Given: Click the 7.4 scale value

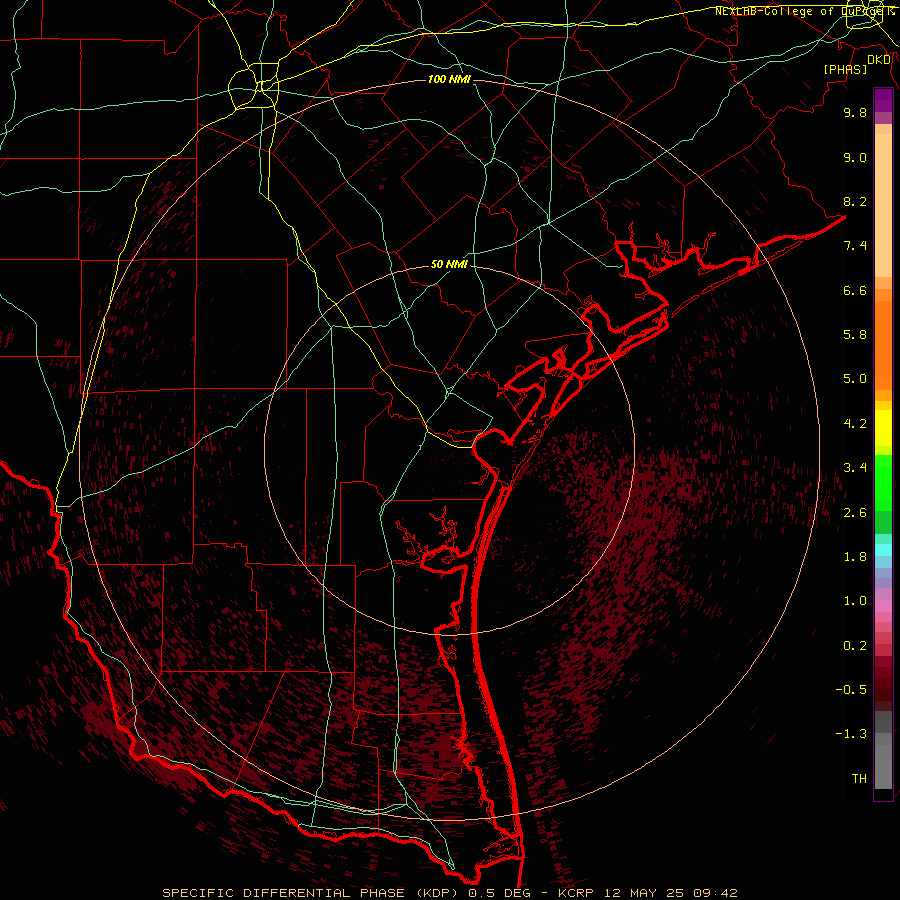Looking at the screenshot, I should pyautogui.click(x=855, y=246).
